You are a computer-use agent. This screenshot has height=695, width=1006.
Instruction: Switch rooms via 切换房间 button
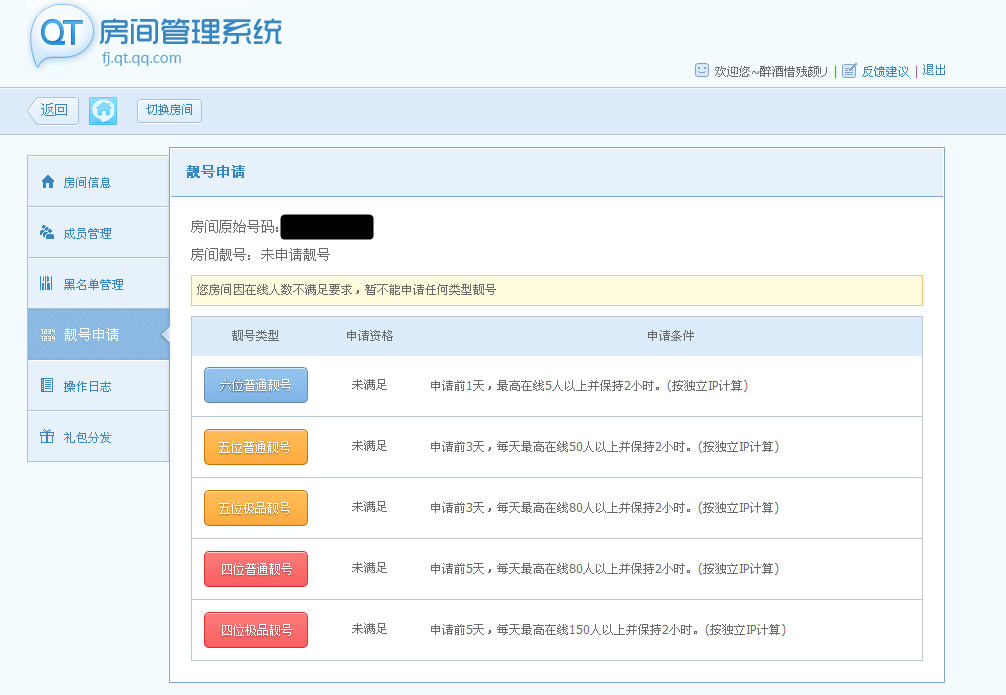point(169,110)
